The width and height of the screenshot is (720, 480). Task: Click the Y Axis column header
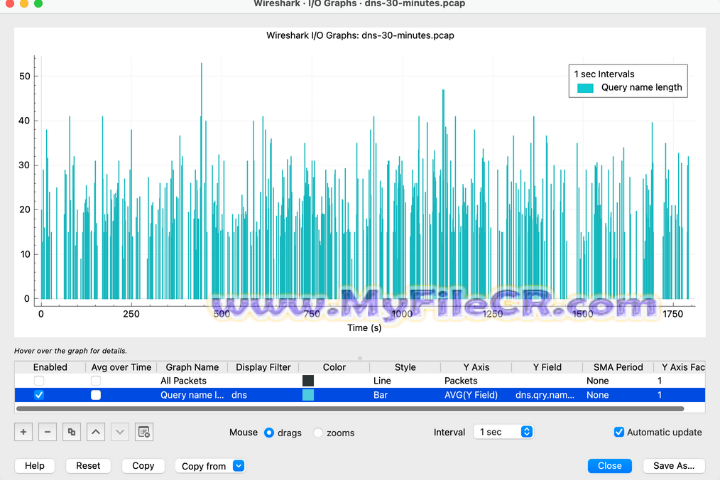(x=476, y=367)
